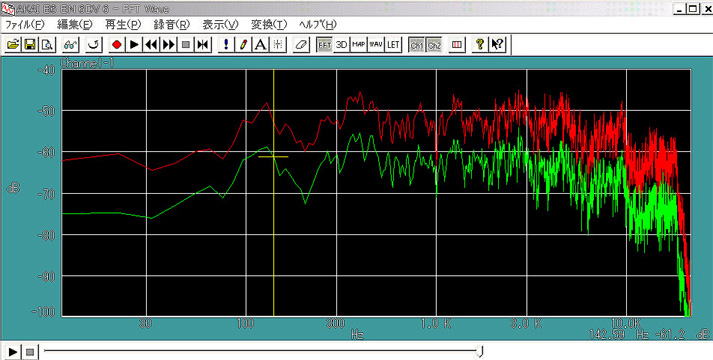
Task: Switch to the FFT view mode
Action: click(x=324, y=45)
